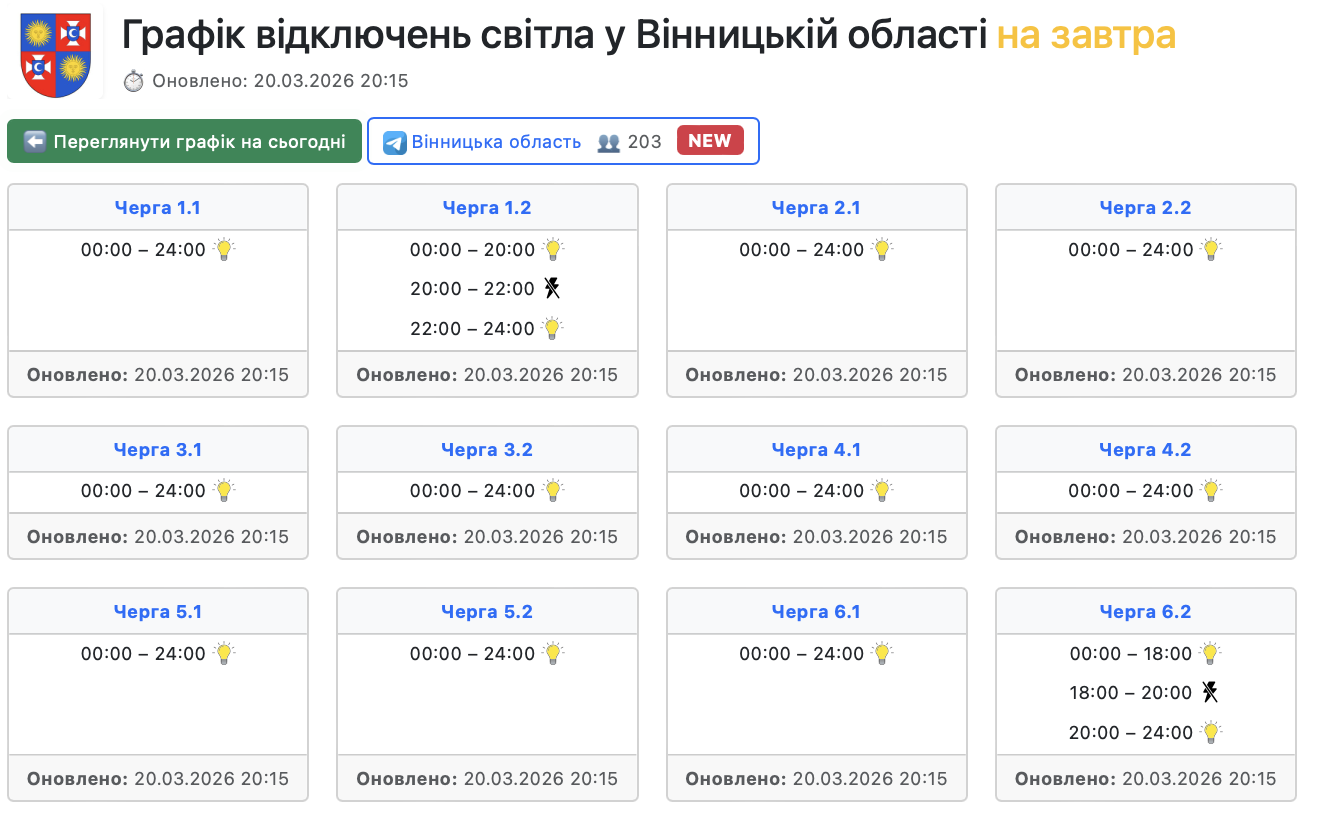
Task: Select the Черга 6.2 heading link
Action: [1145, 612]
